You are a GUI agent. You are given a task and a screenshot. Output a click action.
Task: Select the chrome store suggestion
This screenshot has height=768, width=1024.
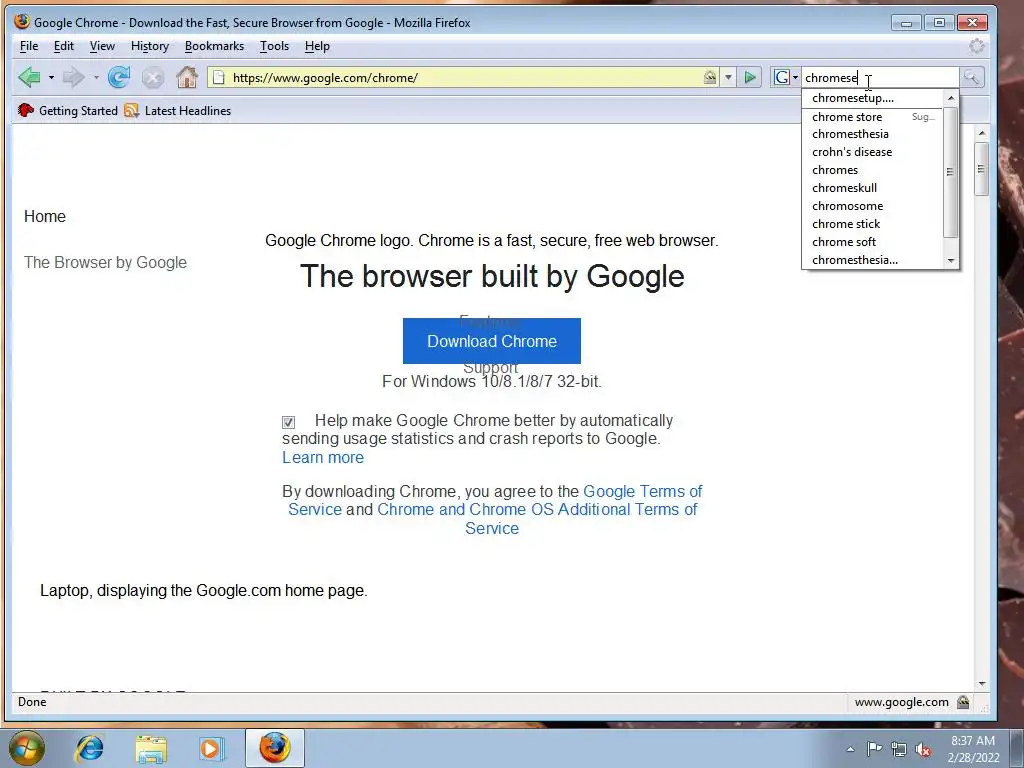872,117
